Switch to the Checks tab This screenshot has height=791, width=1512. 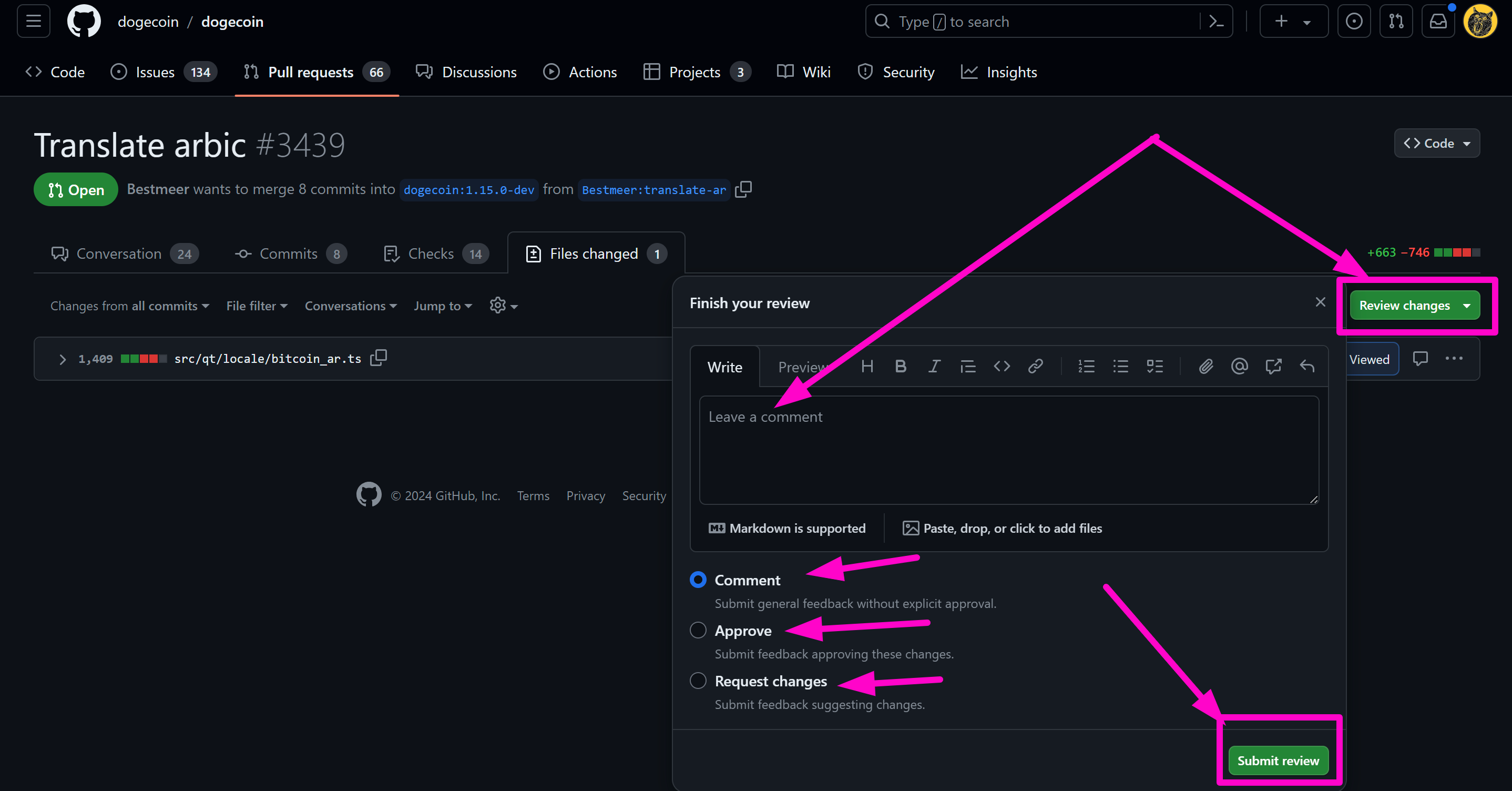click(x=436, y=253)
